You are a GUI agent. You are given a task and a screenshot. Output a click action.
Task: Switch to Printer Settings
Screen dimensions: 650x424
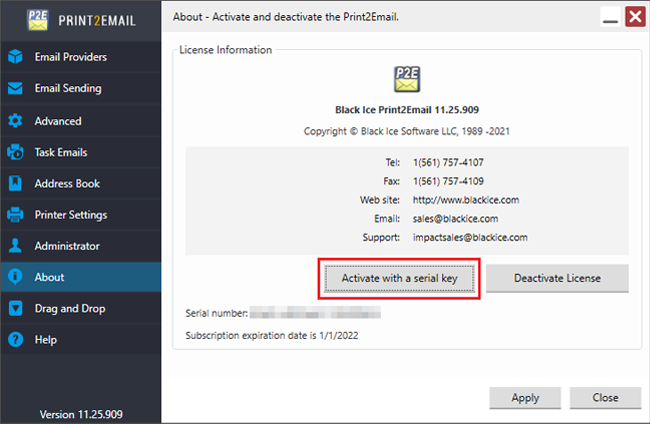[81, 215]
